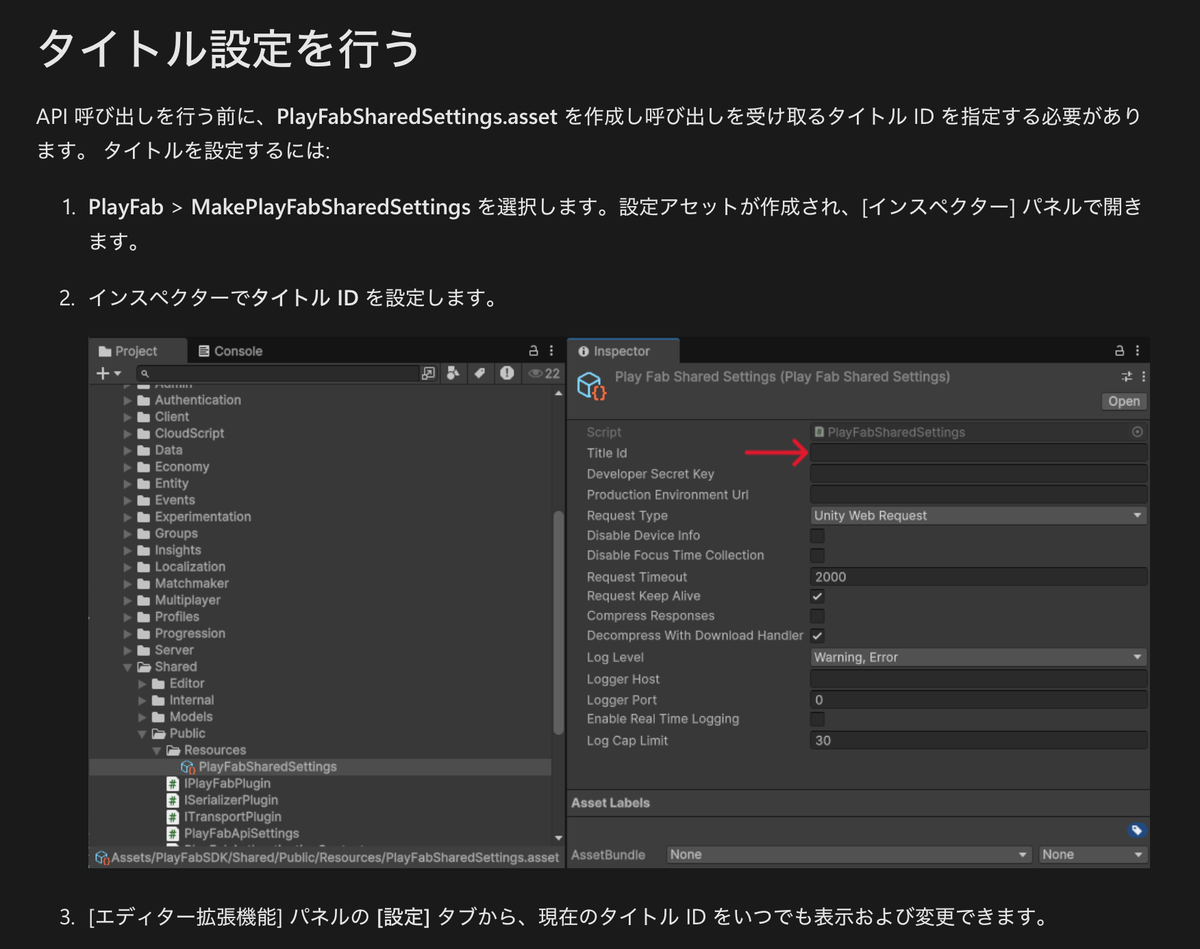Click Request Timeout field showing 2000
Image resolution: width=1200 pixels, height=949 pixels.
pos(978,577)
